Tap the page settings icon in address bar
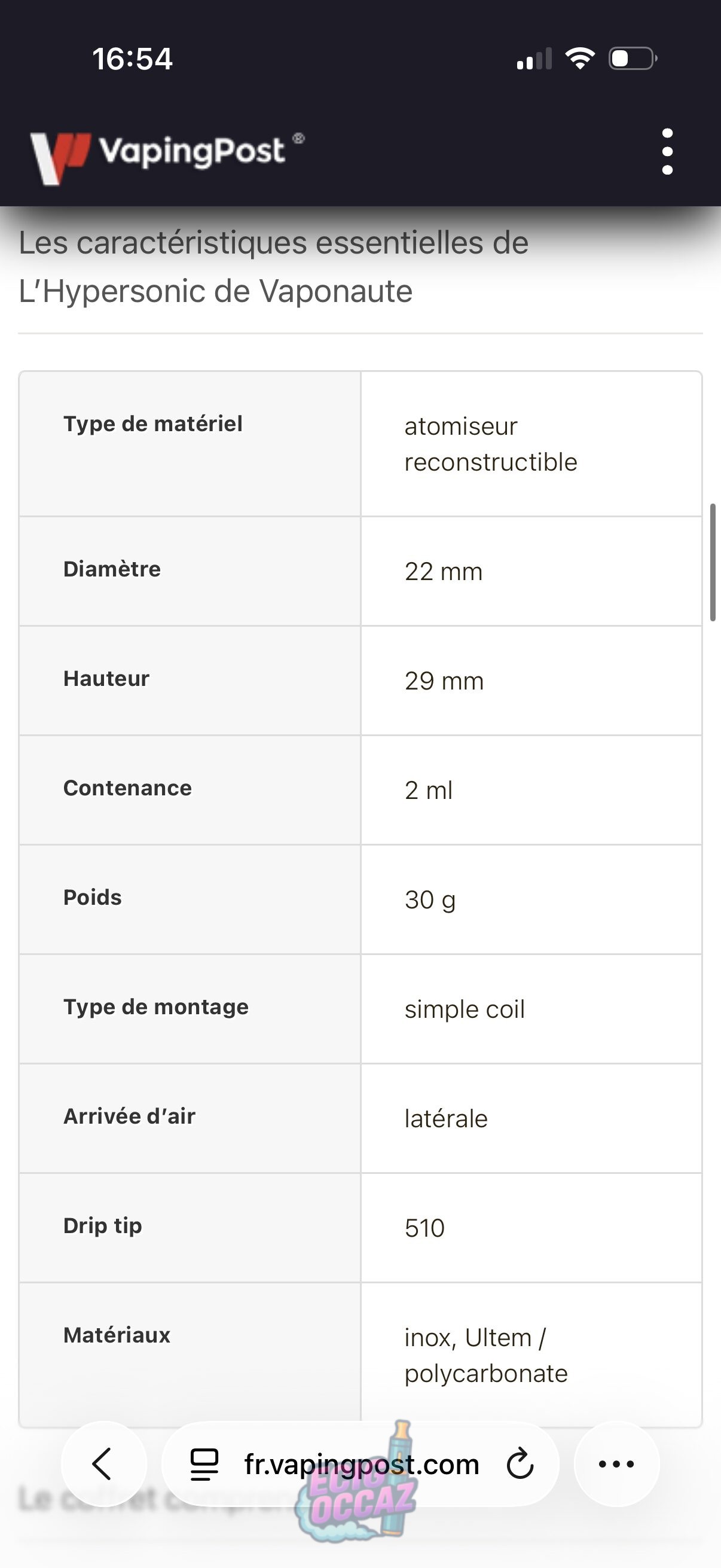 coord(204,1464)
